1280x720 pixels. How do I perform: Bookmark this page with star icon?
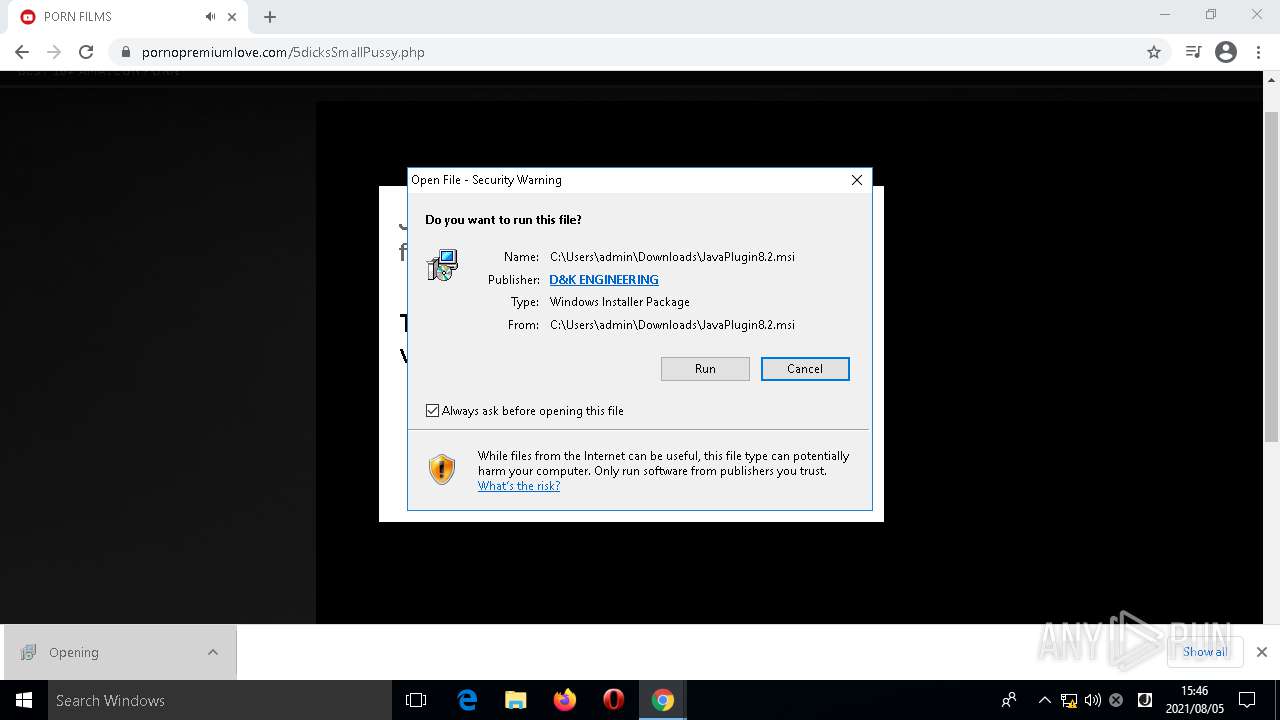[x=1154, y=52]
